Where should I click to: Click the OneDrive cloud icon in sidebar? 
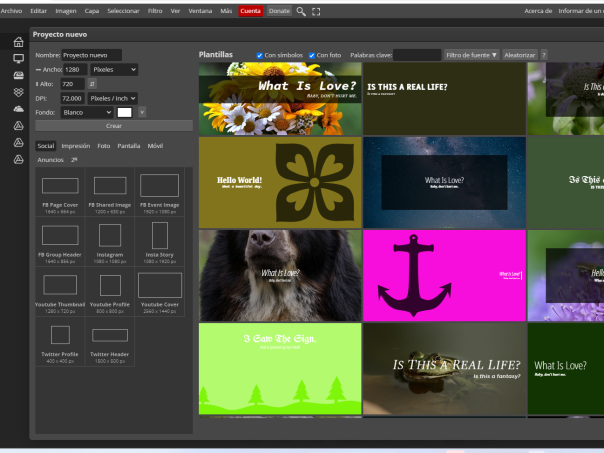[x=18, y=108]
